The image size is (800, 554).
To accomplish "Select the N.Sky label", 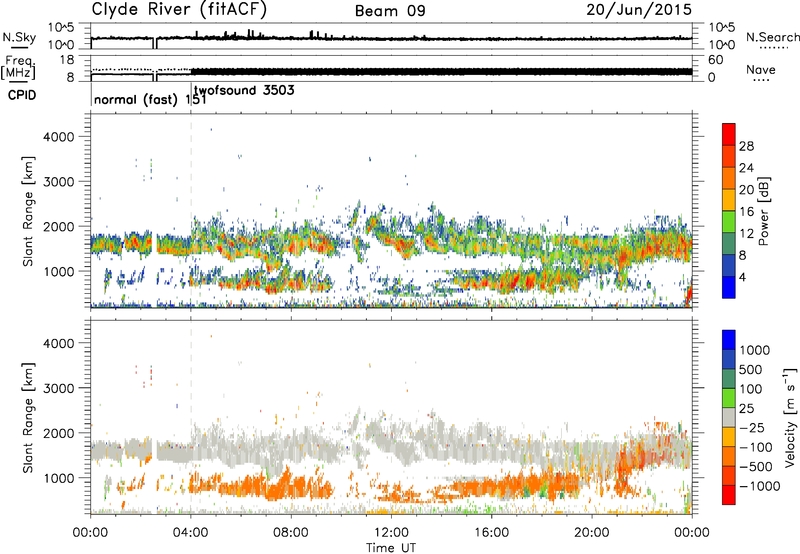I will (x=19, y=37).
